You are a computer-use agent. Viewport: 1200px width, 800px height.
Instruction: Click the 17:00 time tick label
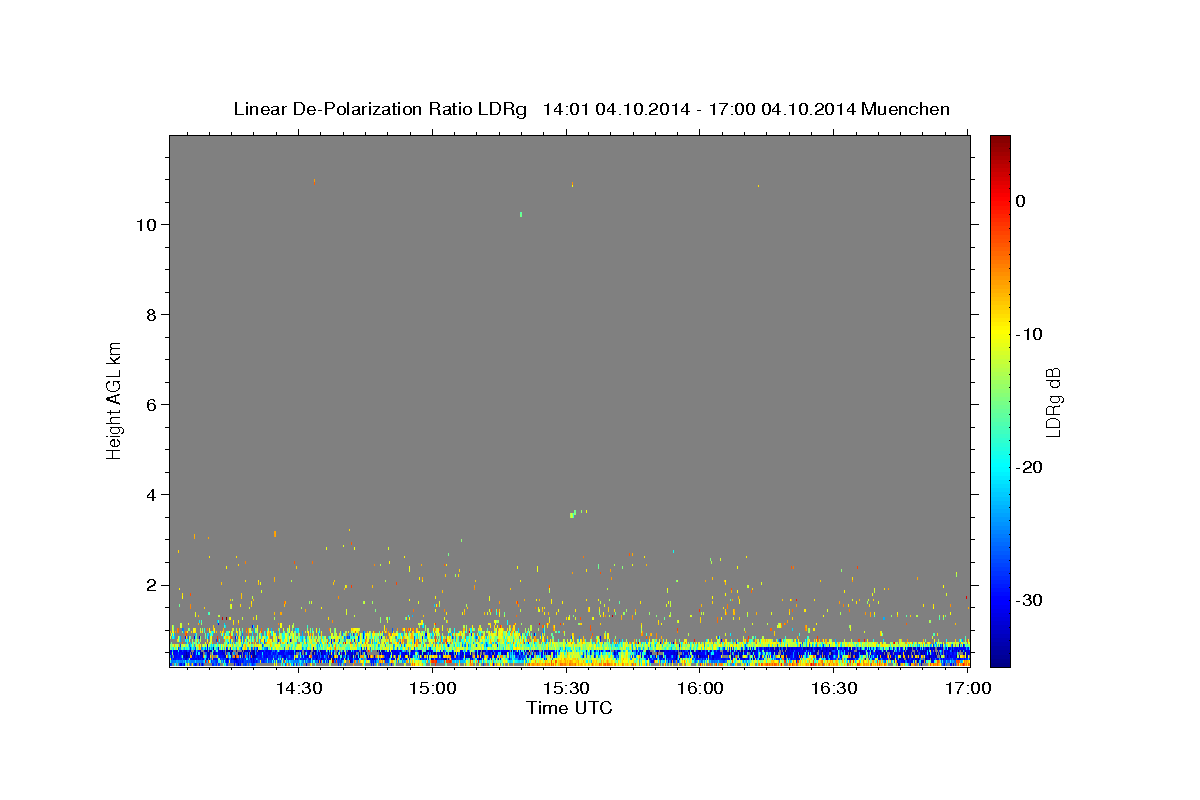(x=968, y=688)
